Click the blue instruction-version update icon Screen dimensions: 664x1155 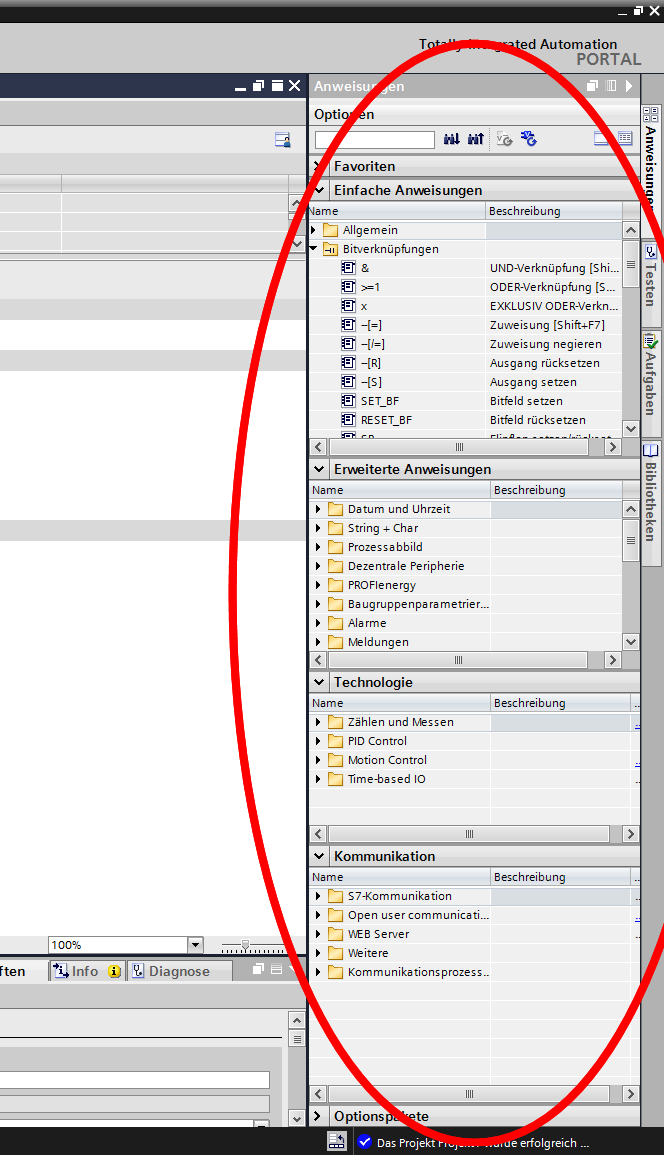click(x=529, y=139)
